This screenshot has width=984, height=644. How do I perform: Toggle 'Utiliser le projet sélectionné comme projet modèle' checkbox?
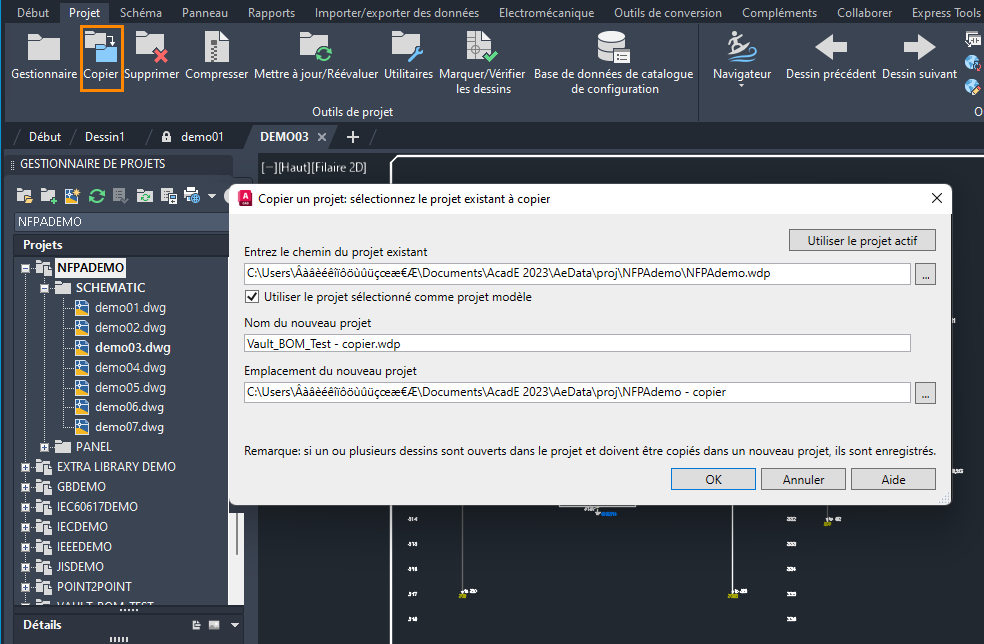point(252,297)
